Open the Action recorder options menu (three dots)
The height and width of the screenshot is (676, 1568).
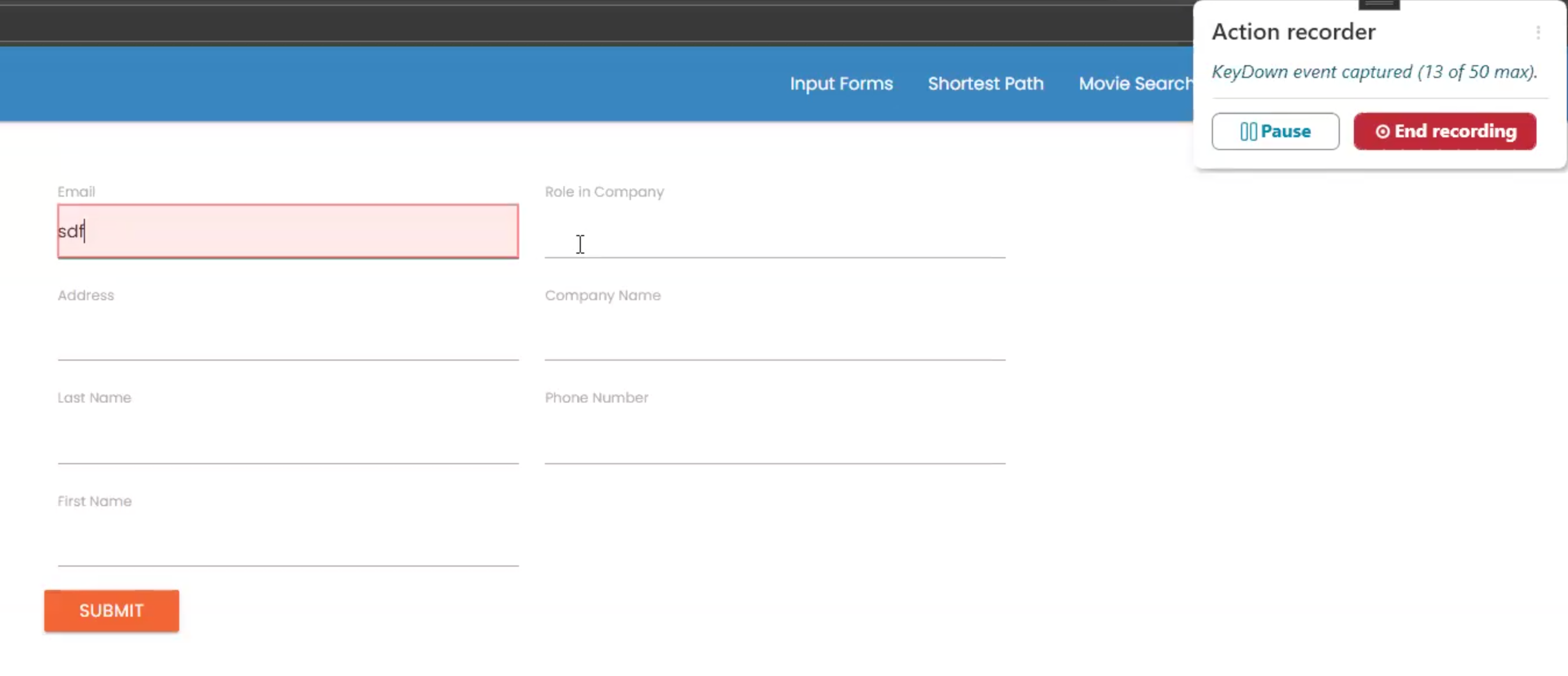tap(1538, 32)
